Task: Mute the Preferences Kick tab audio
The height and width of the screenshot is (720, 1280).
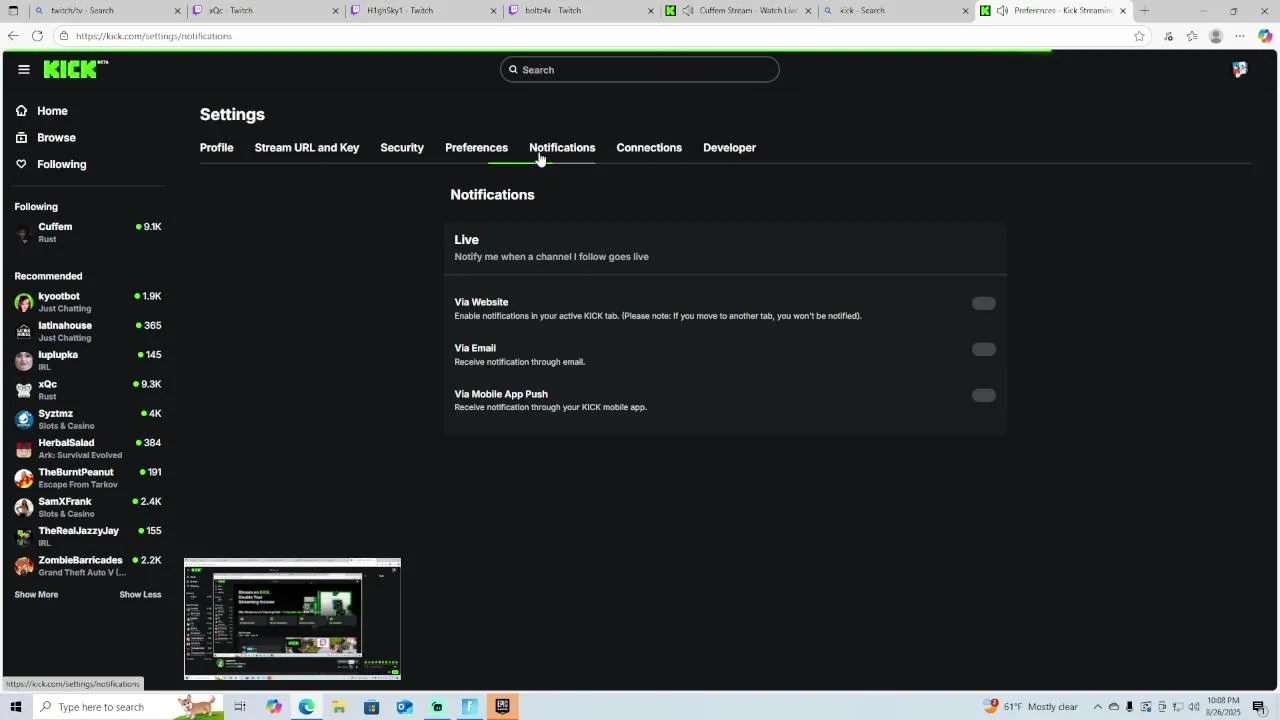Action: 1002,11
